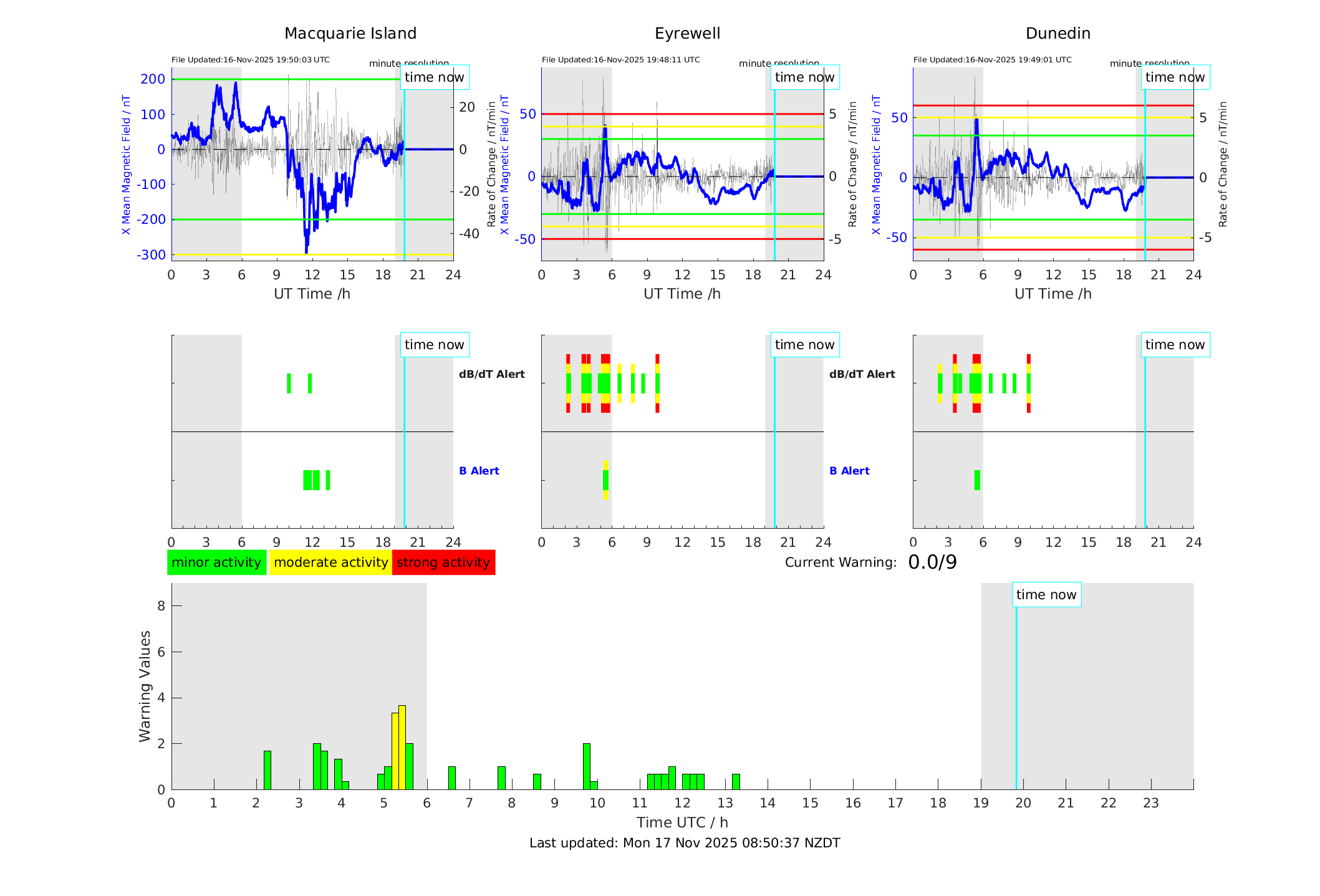Click the green B Alert marker in Dunedin panel
This screenshot has width=1320, height=896.
click(x=977, y=480)
